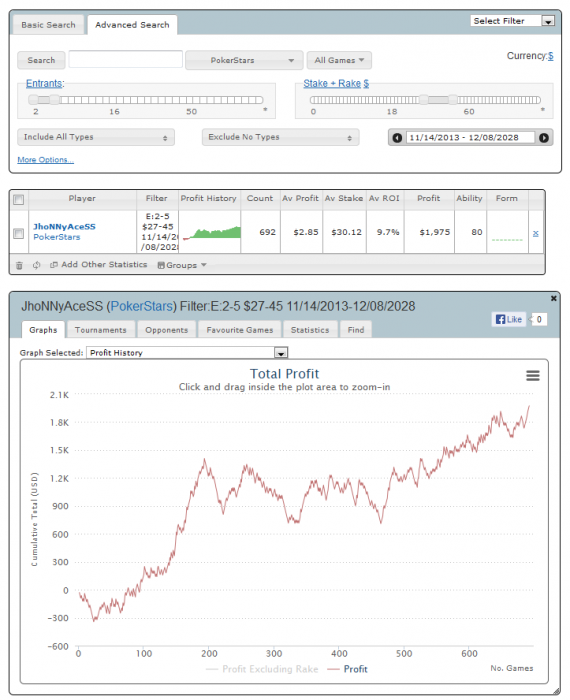Tick the JhoNNyAceSS row checkbox
The height and width of the screenshot is (700, 570).
18,233
